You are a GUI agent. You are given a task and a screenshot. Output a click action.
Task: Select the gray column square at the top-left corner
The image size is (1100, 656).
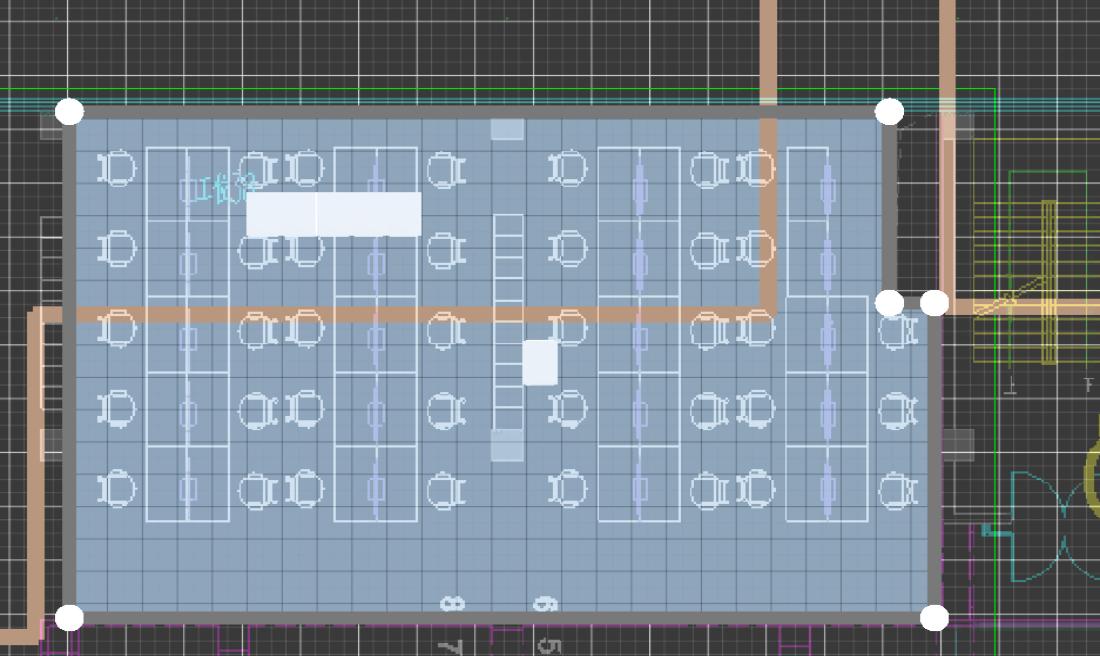coord(51,126)
